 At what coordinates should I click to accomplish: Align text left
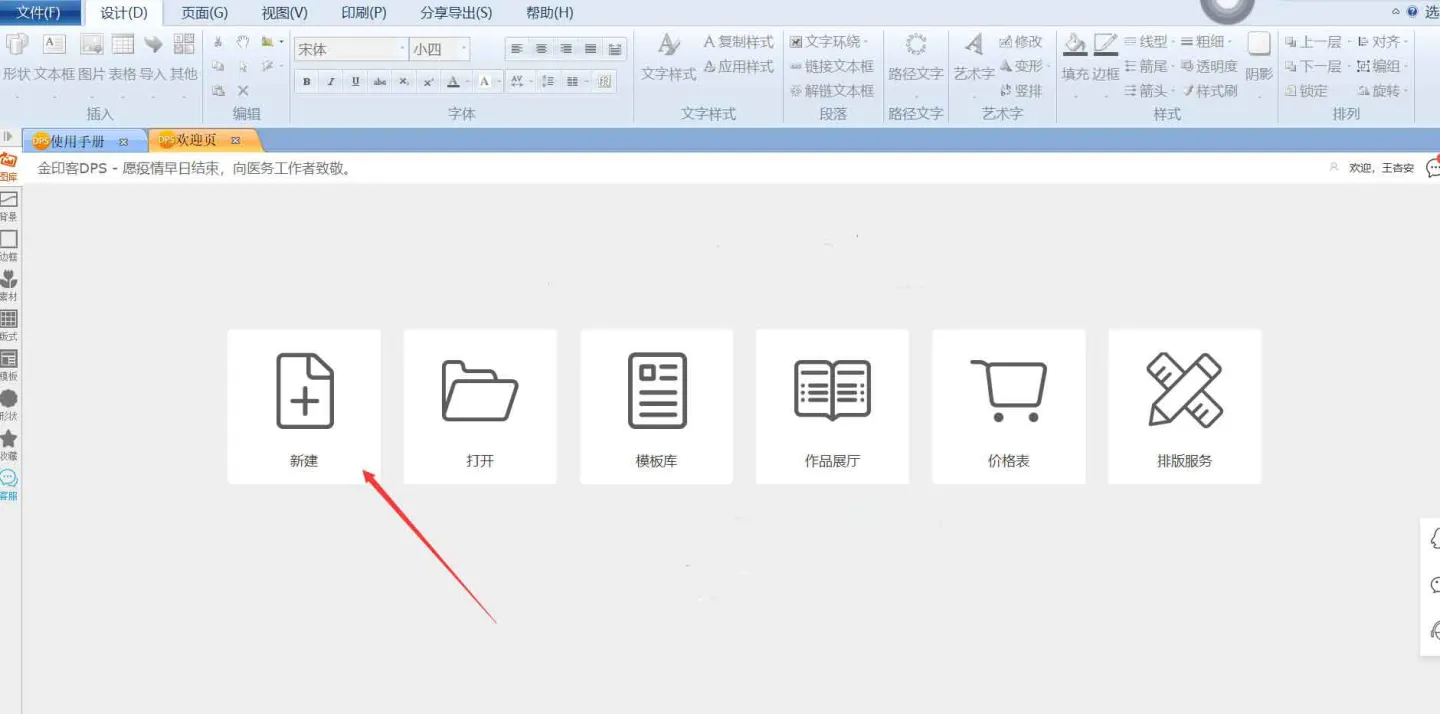[517, 48]
